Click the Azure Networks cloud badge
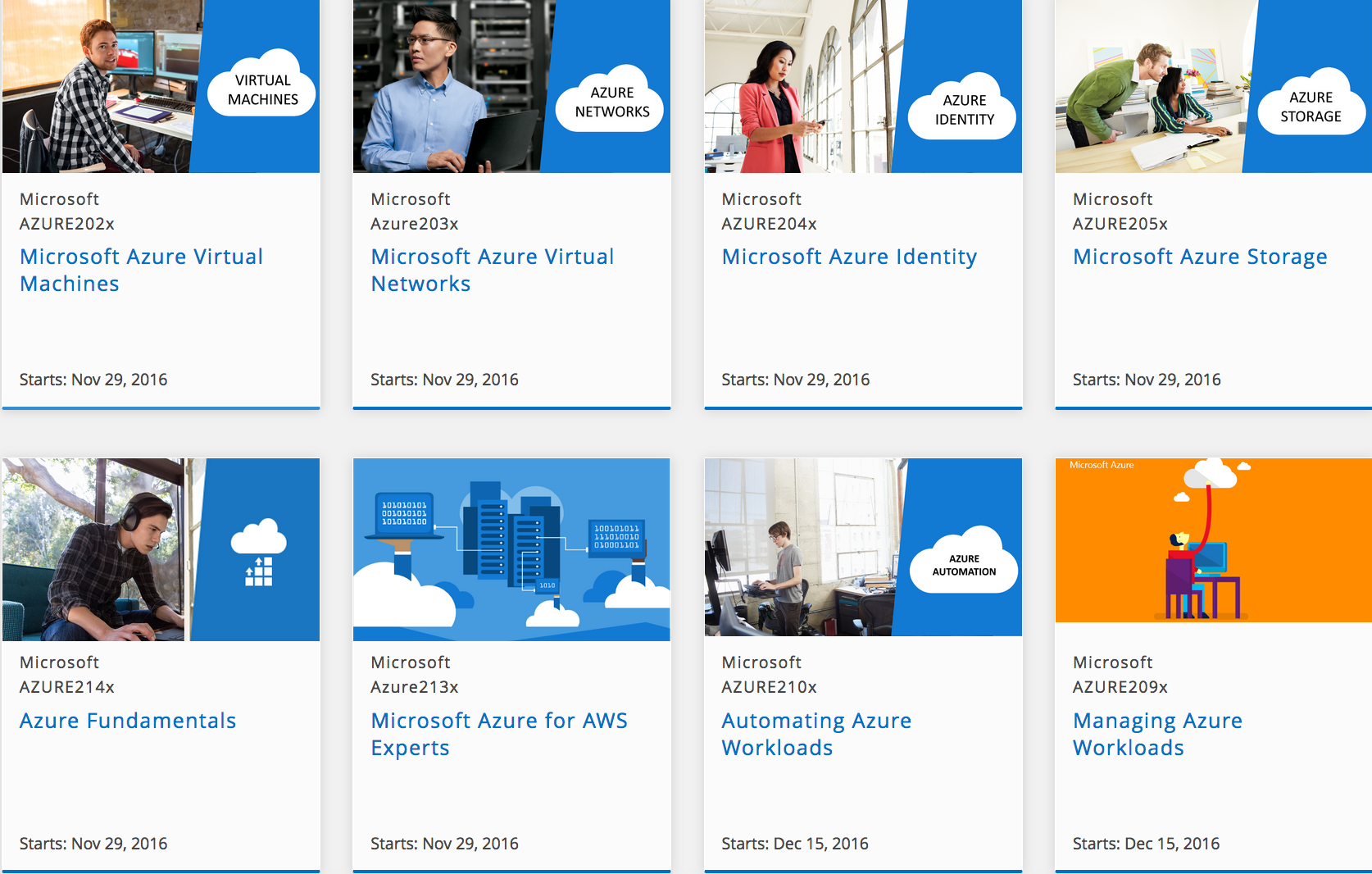 611,99
